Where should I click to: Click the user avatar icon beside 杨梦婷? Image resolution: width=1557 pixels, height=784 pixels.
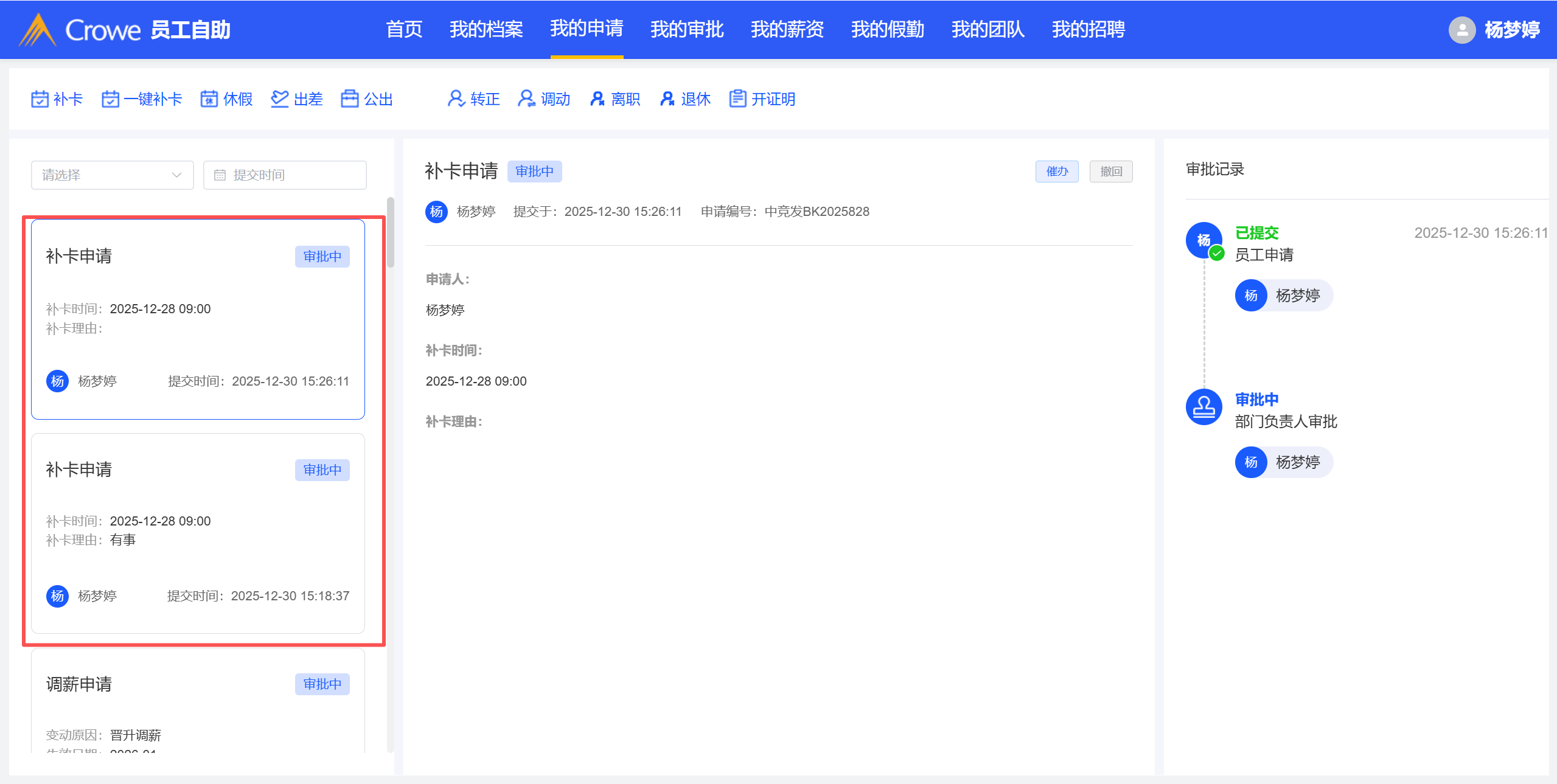(x=1462, y=30)
